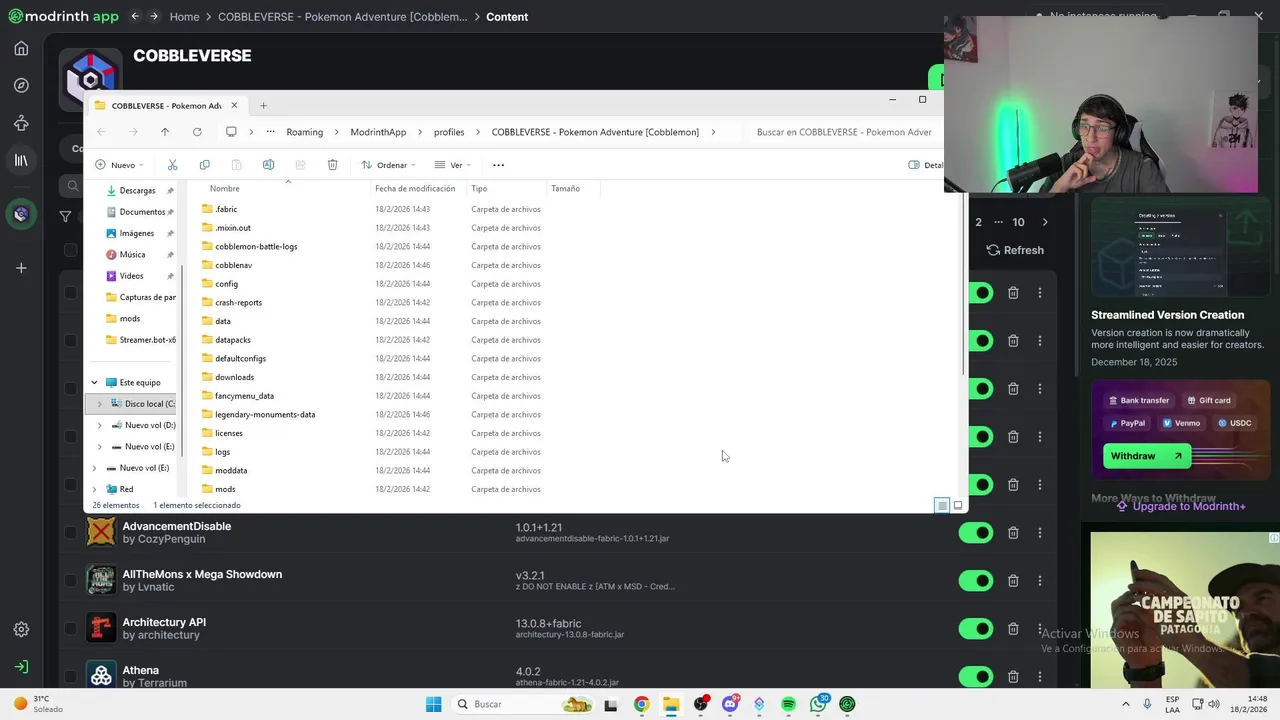The width and height of the screenshot is (1280, 720).
Task: Open the Nuevo dropdown in Explorer
Action: pyautogui.click(x=119, y=165)
